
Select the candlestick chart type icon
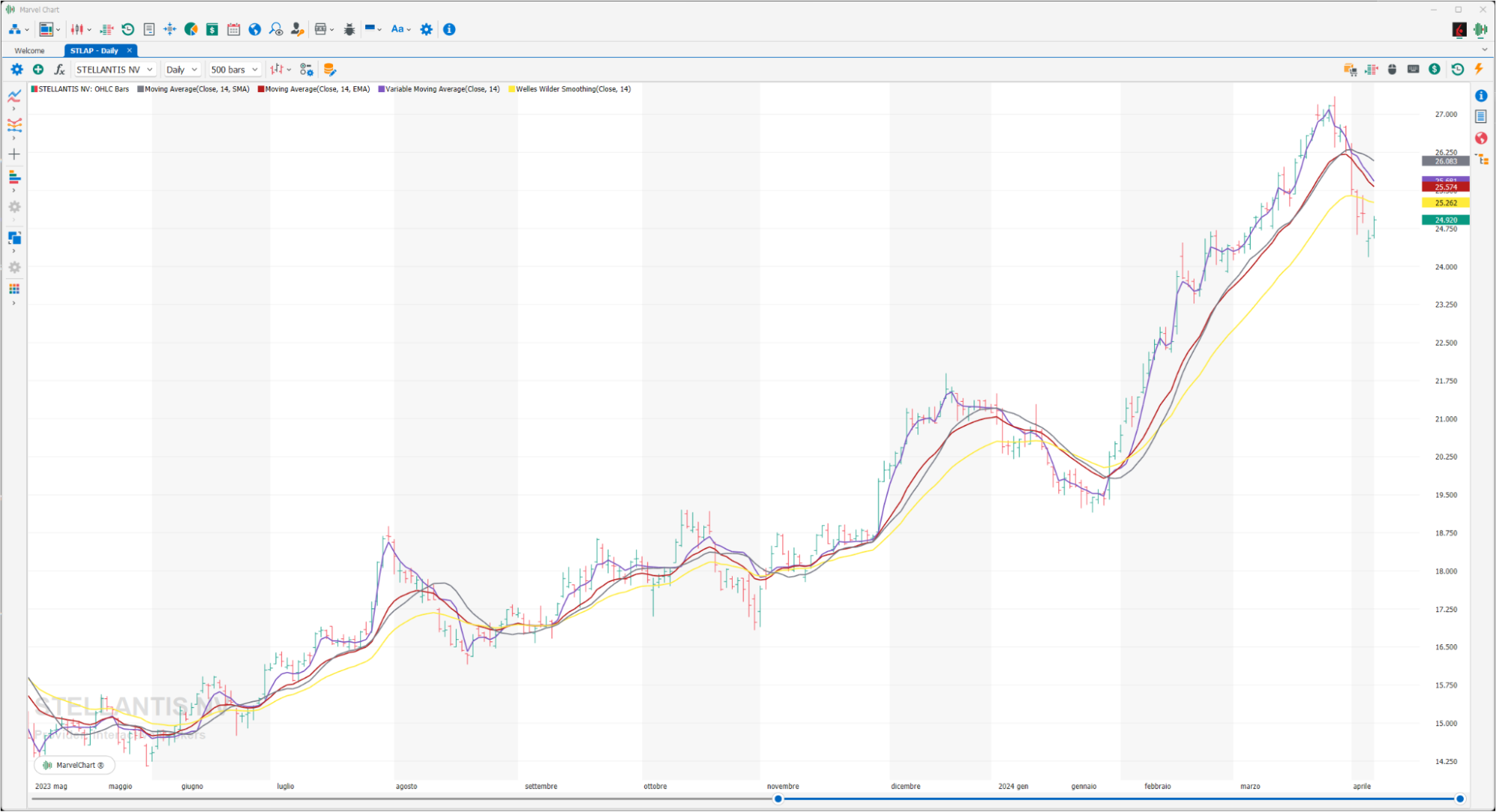tap(77, 29)
